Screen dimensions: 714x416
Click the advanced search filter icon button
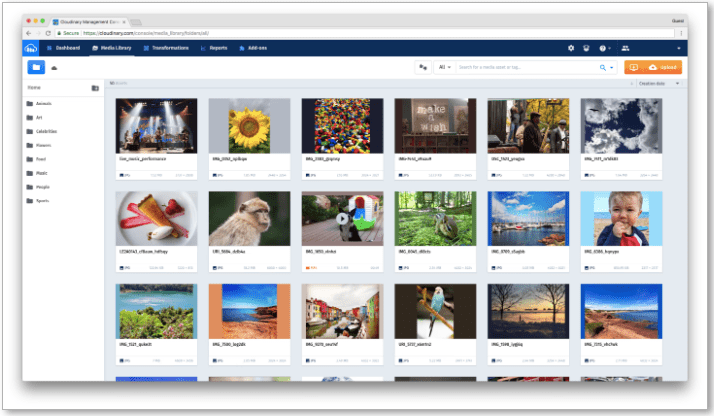click(x=423, y=67)
